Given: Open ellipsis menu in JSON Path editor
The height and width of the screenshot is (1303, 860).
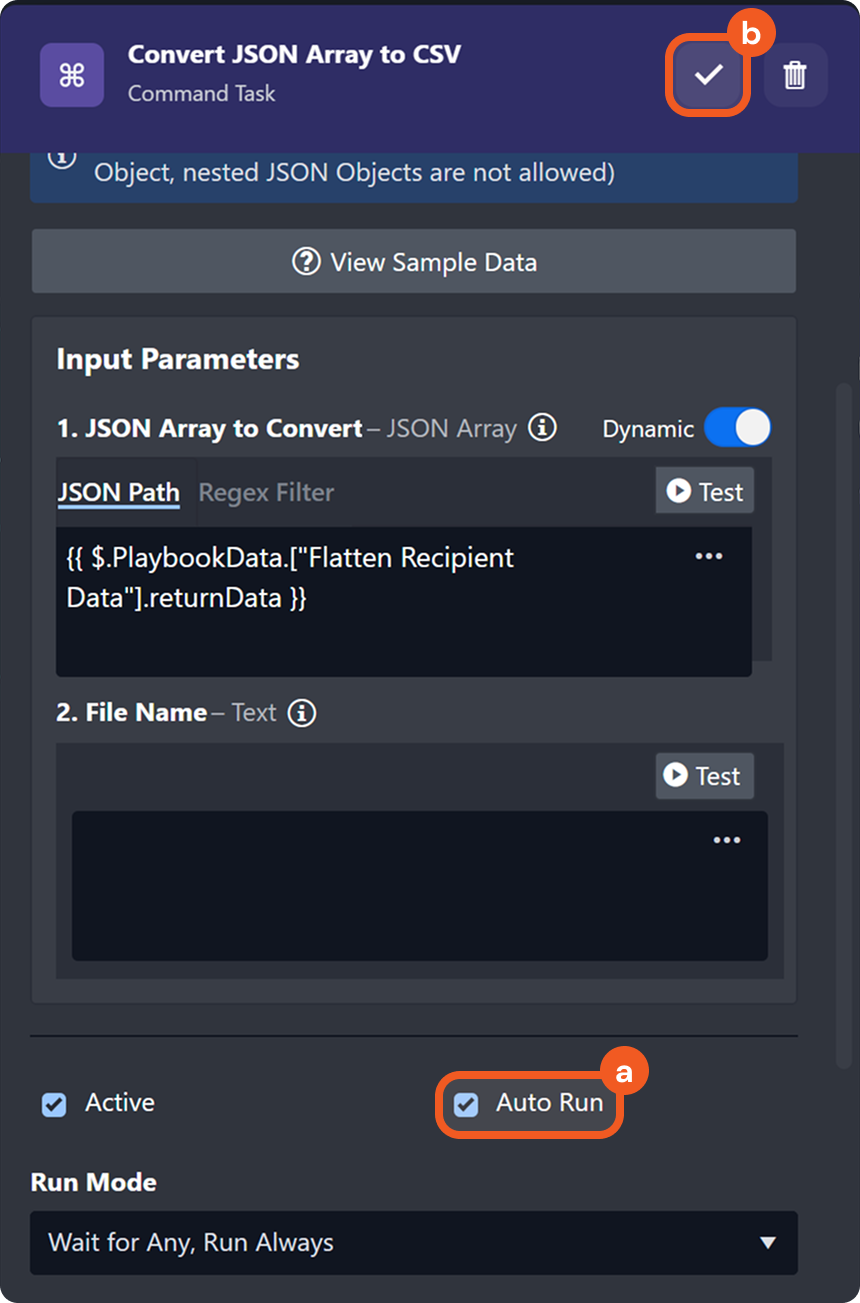Looking at the screenshot, I should coord(708,556).
